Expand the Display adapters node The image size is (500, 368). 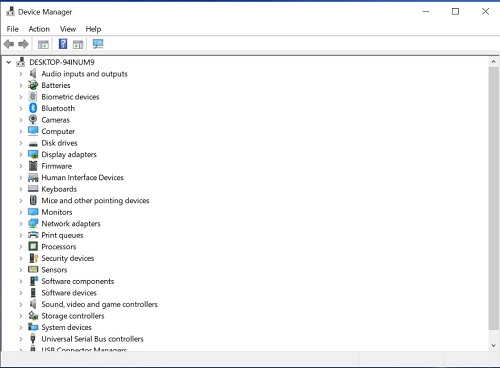pyautogui.click(x=21, y=154)
